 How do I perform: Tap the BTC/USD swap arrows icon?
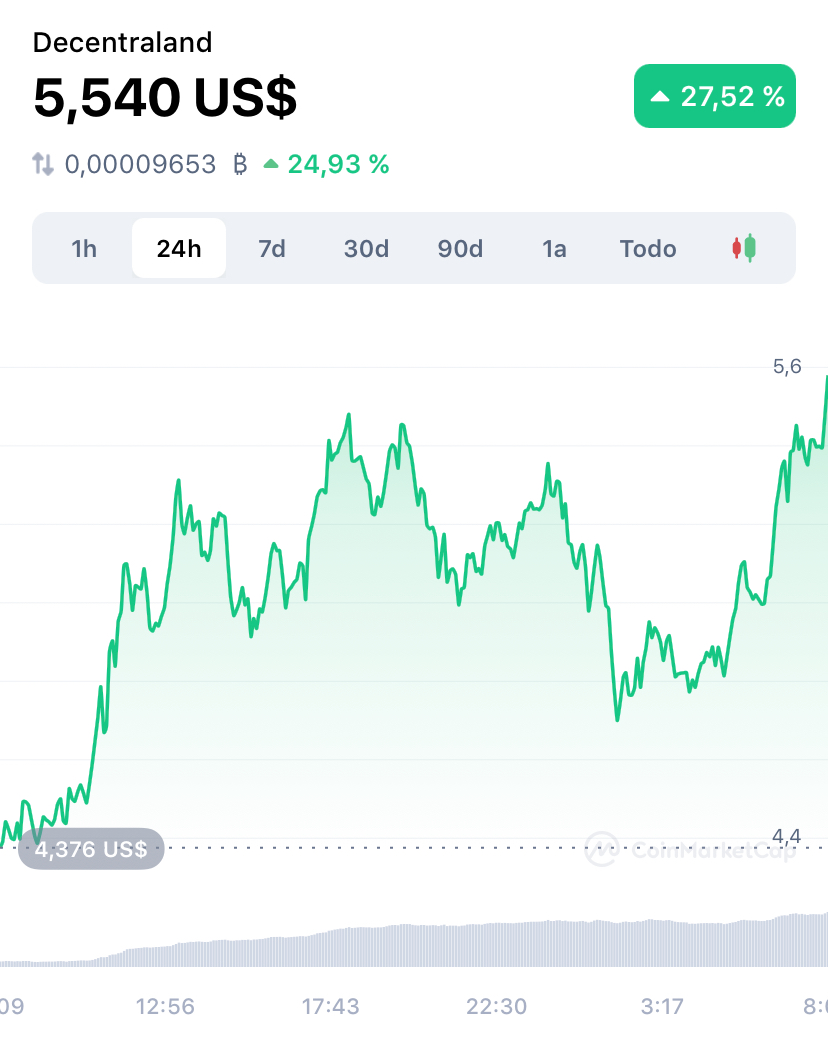click(x=43, y=164)
